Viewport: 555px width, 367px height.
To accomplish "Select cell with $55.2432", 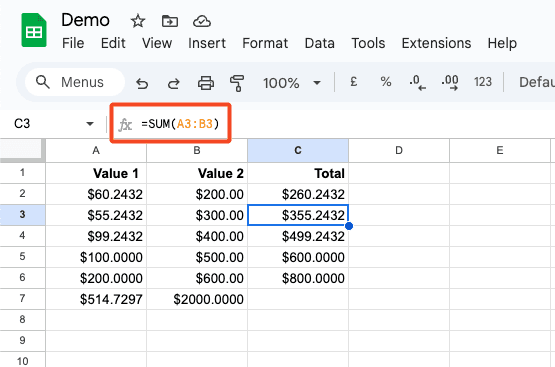I will (96, 215).
